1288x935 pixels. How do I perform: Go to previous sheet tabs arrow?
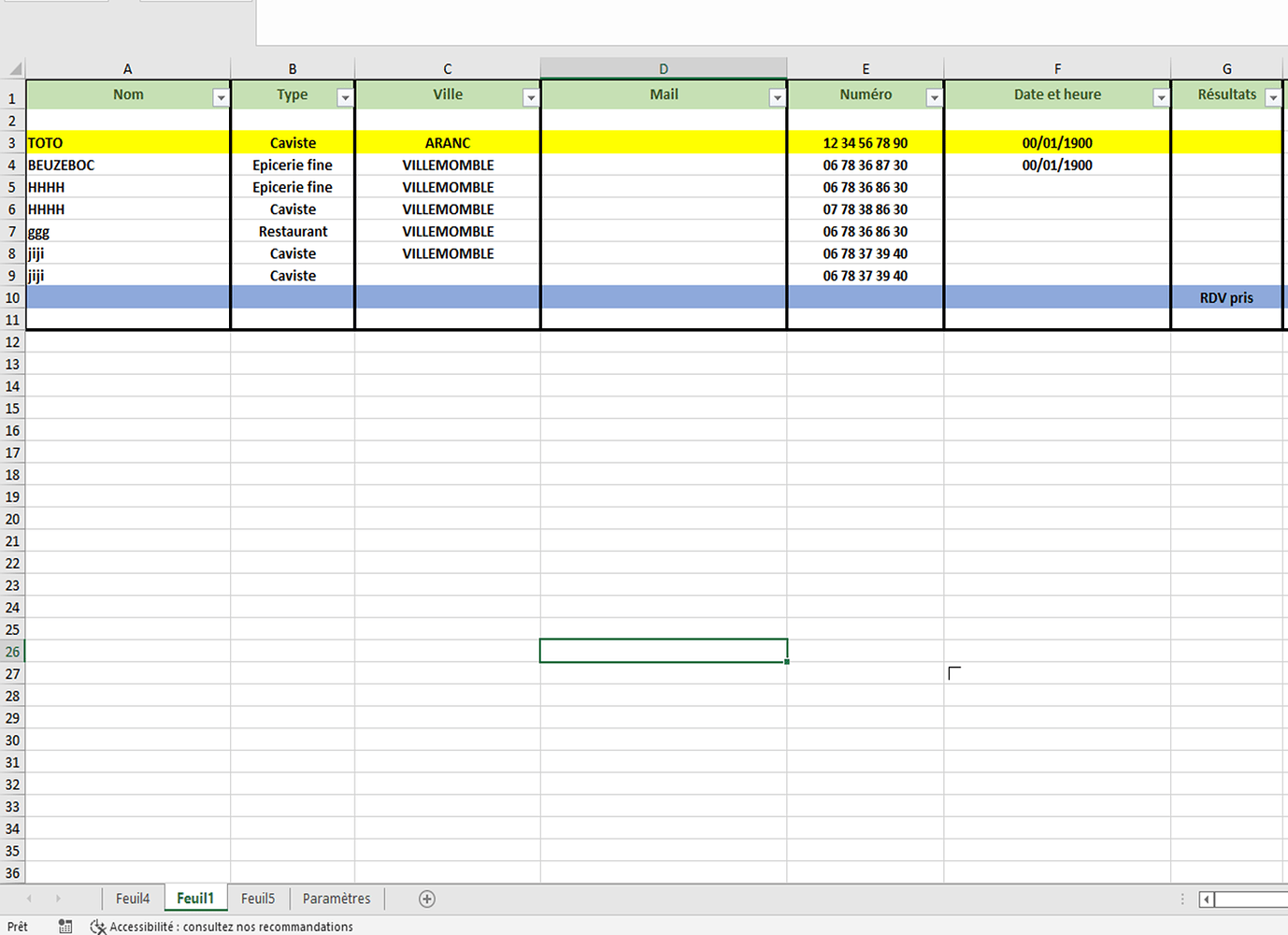[29, 899]
